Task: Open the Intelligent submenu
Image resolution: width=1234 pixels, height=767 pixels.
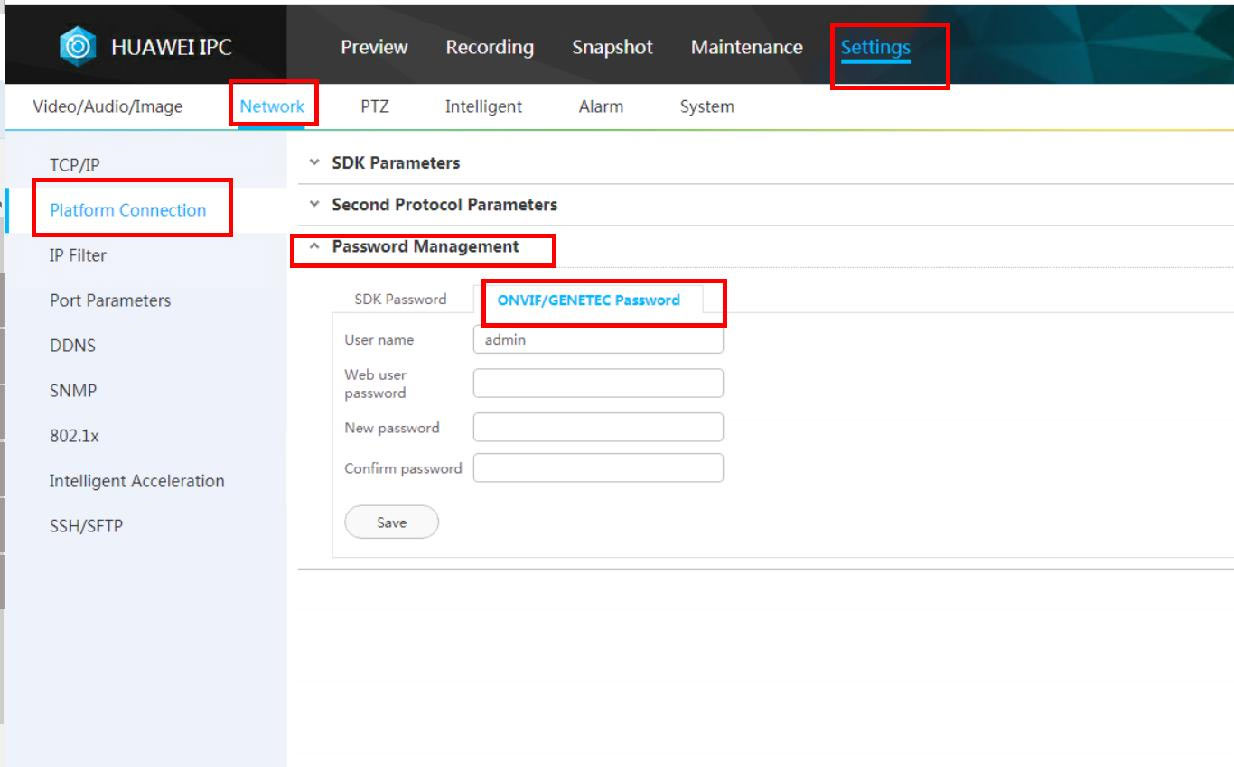Action: 483,106
